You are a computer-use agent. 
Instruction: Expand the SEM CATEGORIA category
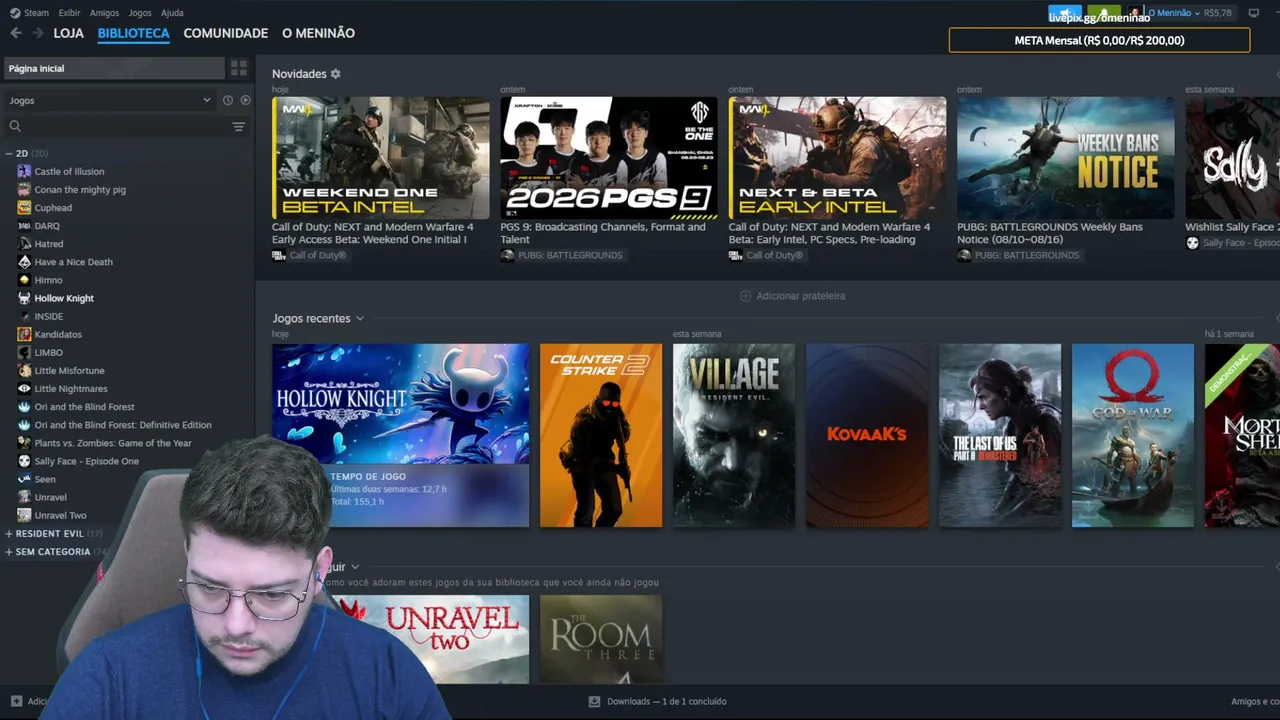point(9,552)
